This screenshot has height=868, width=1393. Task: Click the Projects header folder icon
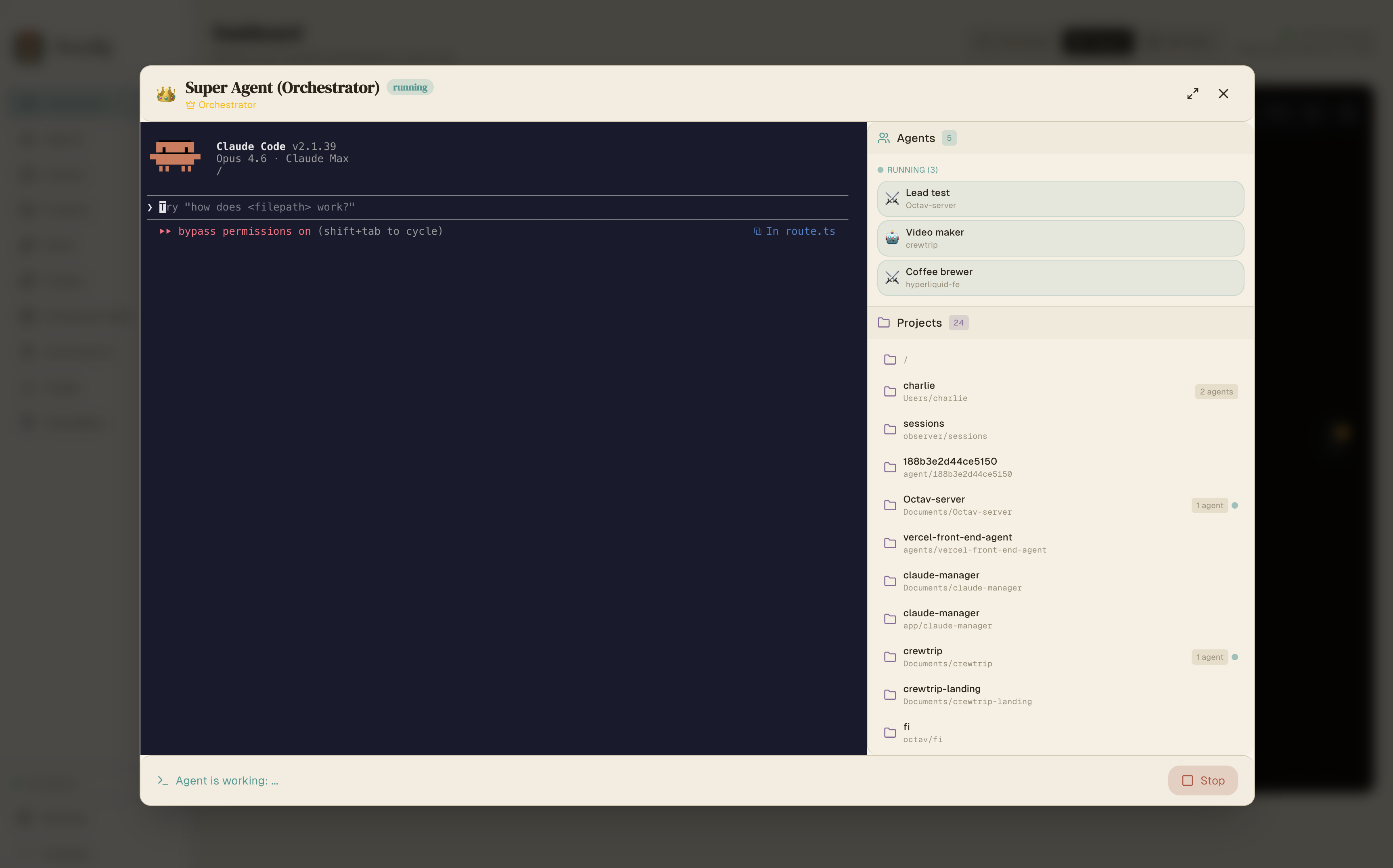884,323
